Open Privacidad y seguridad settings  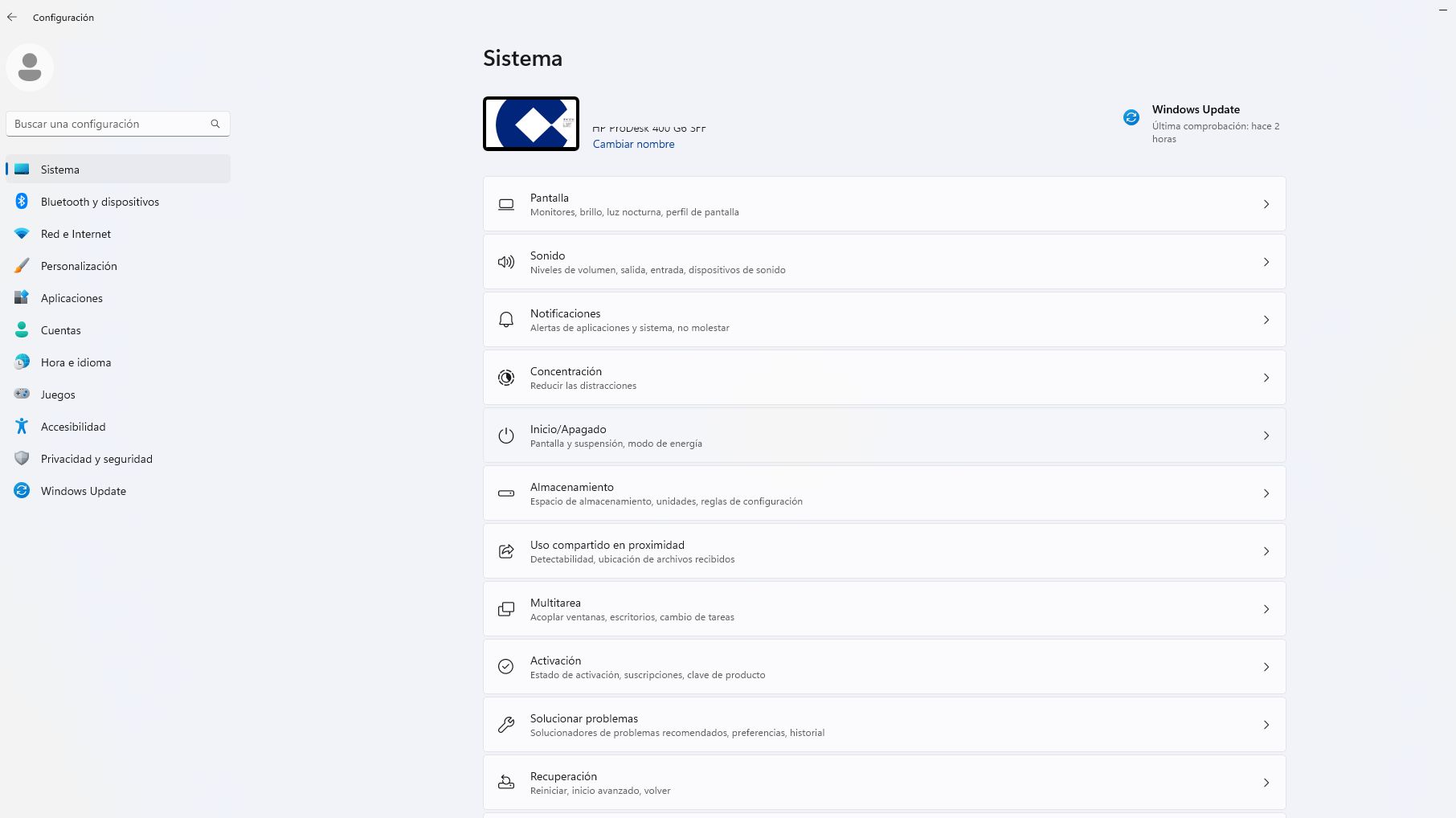click(96, 459)
